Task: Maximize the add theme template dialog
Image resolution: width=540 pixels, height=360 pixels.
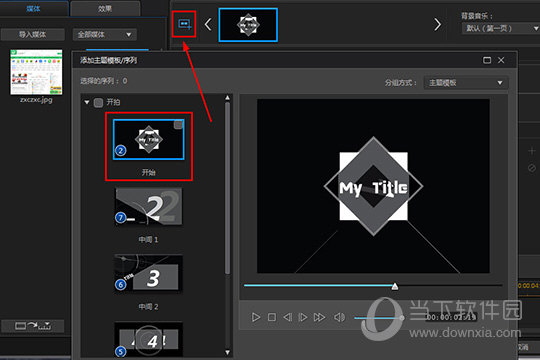Action: click(x=487, y=60)
